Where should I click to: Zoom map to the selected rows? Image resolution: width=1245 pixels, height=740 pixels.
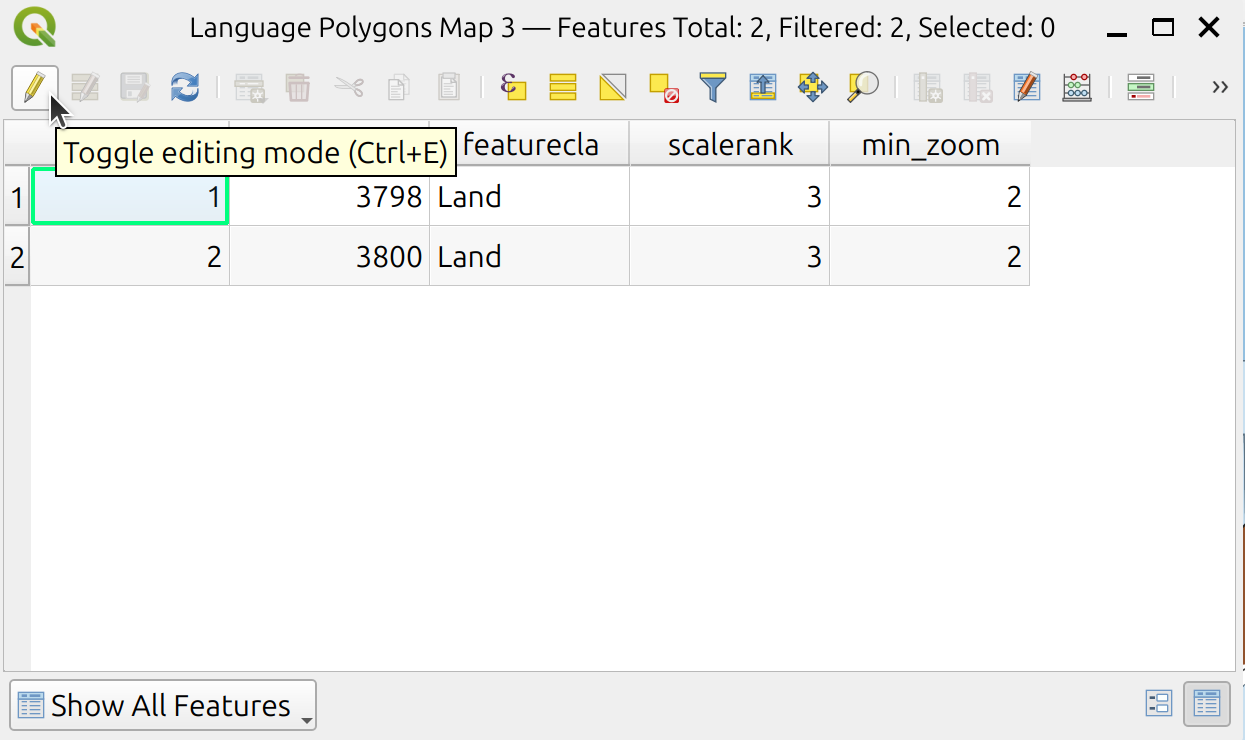coord(861,87)
